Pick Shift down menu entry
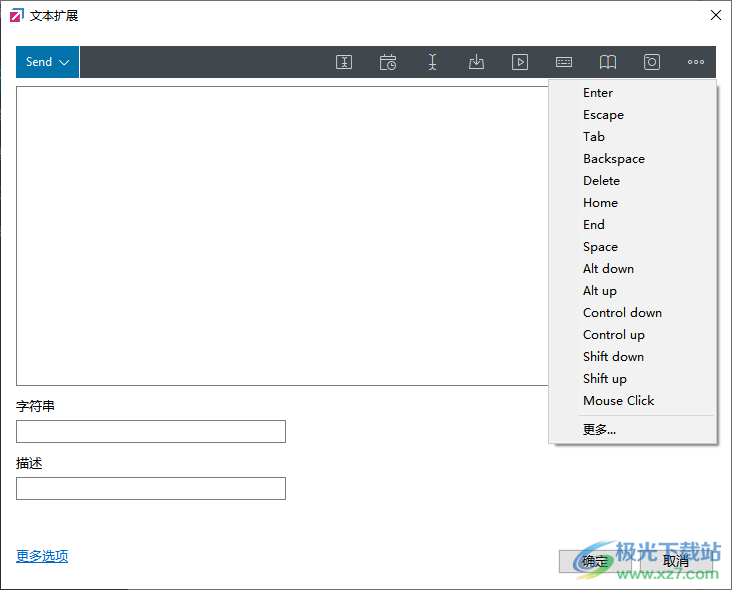 click(x=633, y=356)
